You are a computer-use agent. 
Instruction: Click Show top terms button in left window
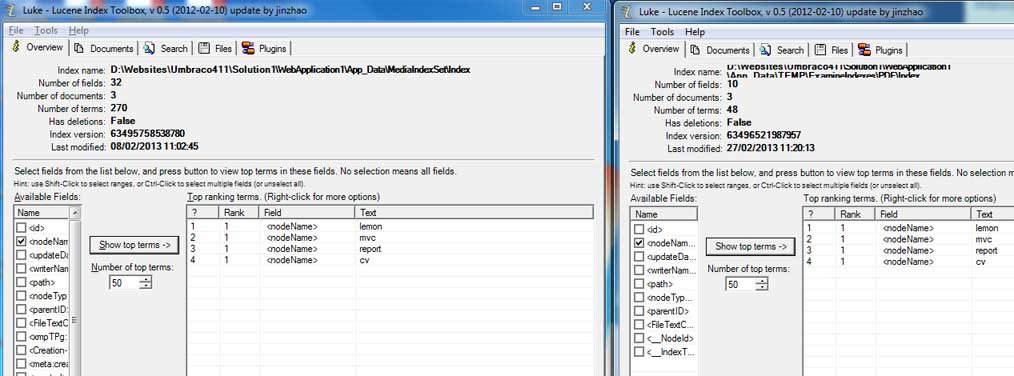(134, 245)
